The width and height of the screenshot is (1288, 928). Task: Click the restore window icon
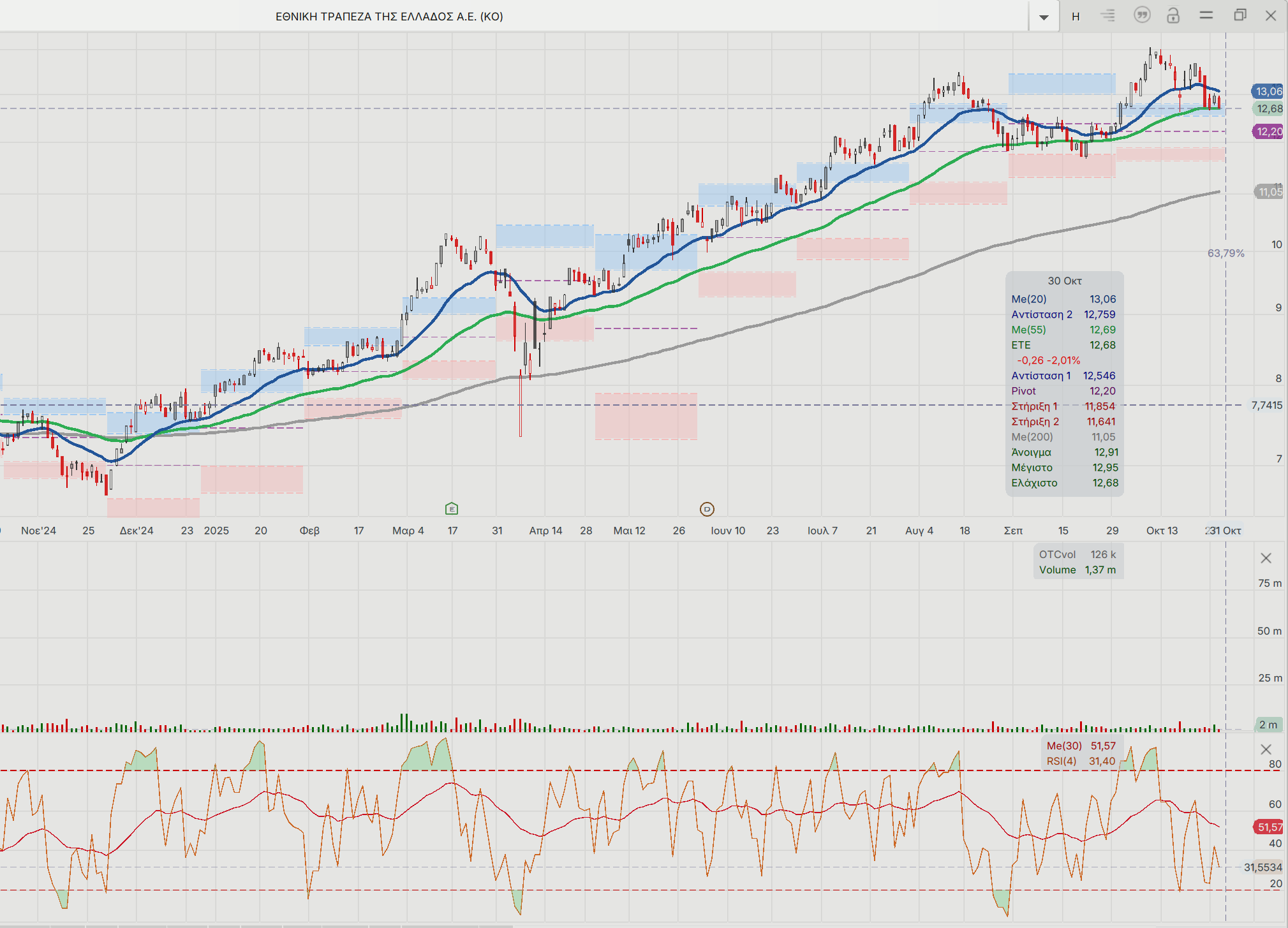[1240, 15]
